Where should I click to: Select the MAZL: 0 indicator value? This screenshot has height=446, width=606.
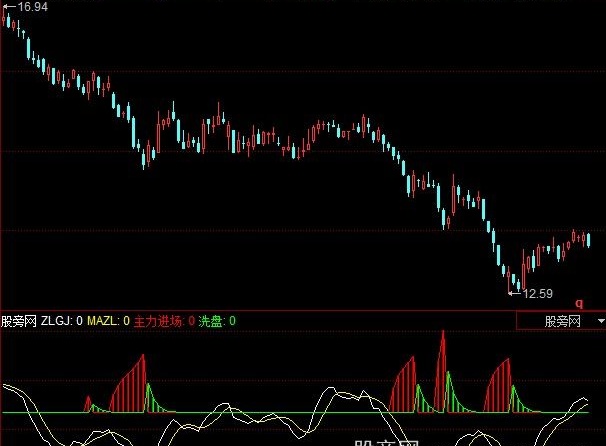click(108, 321)
